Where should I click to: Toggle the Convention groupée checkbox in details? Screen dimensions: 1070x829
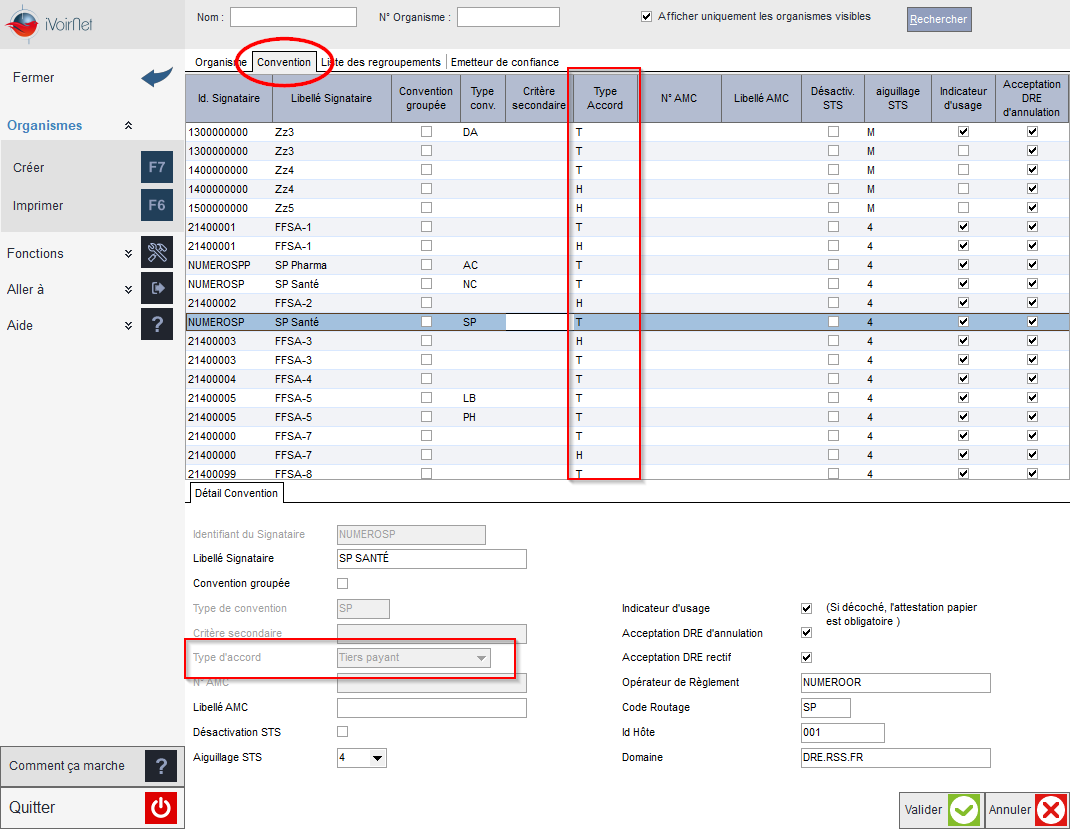click(x=343, y=583)
